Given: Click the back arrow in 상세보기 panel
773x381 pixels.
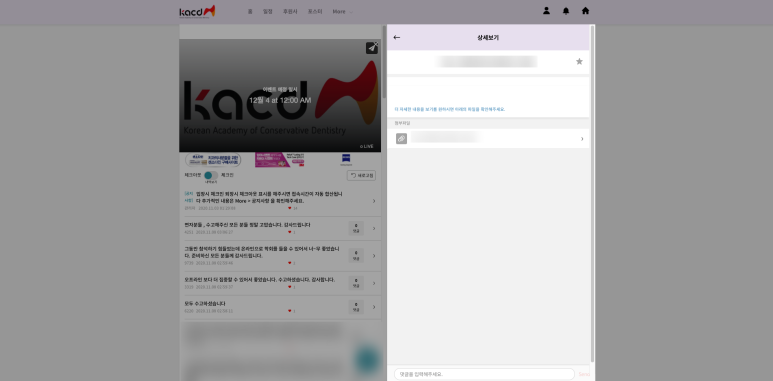Looking at the screenshot, I should [x=397, y=37].
